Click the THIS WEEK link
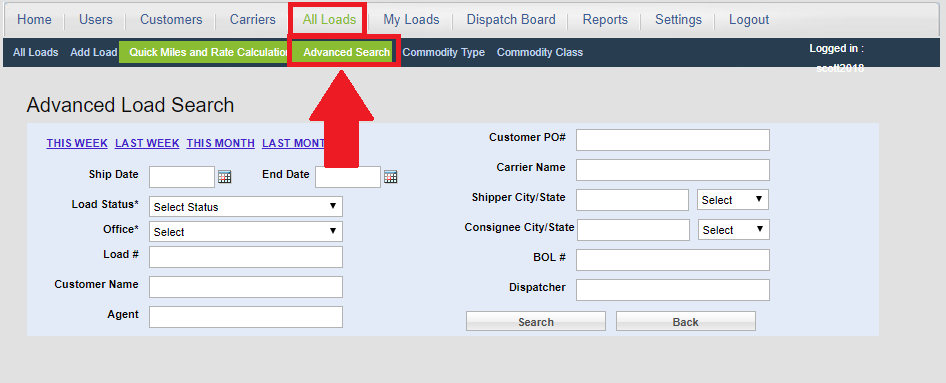Screen dimensions: 946x383 pos(77,143)
